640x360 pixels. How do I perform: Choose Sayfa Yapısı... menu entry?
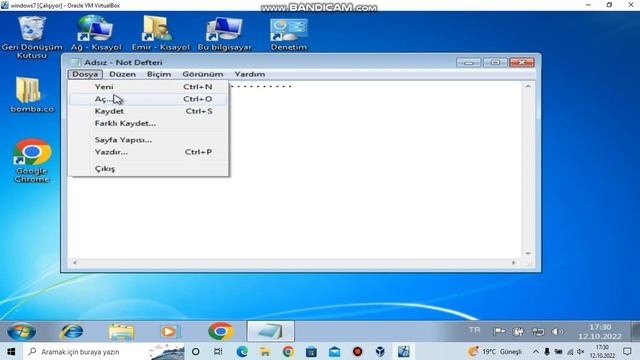[148, 140]
